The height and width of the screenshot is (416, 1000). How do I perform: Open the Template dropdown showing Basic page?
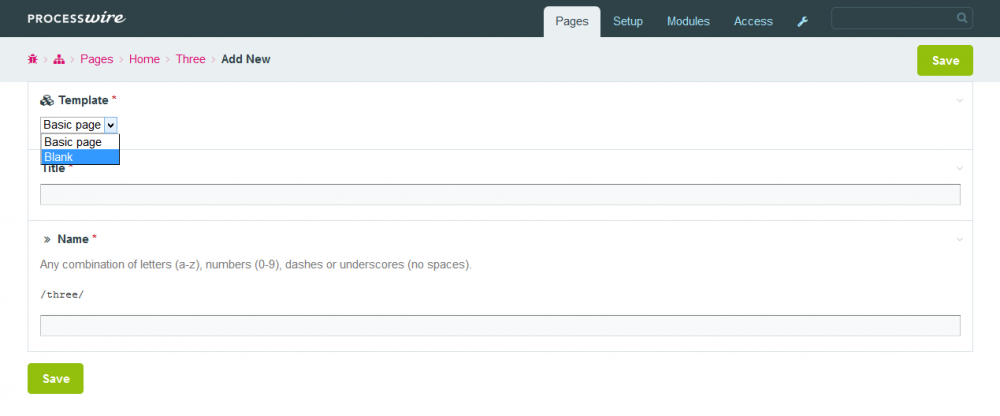(x=79, y=125)
